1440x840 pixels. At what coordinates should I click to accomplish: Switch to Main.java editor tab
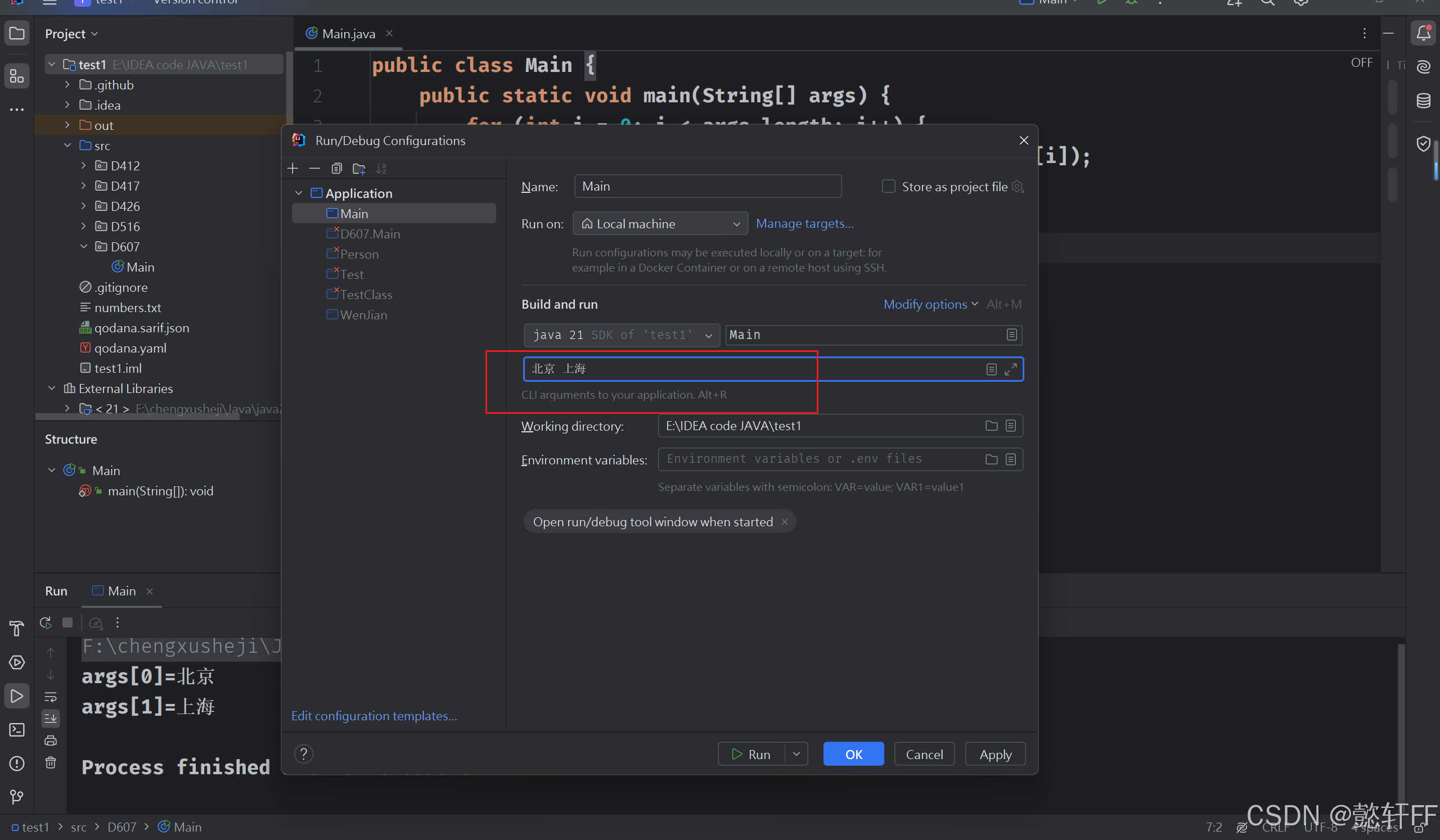[348, 34]
